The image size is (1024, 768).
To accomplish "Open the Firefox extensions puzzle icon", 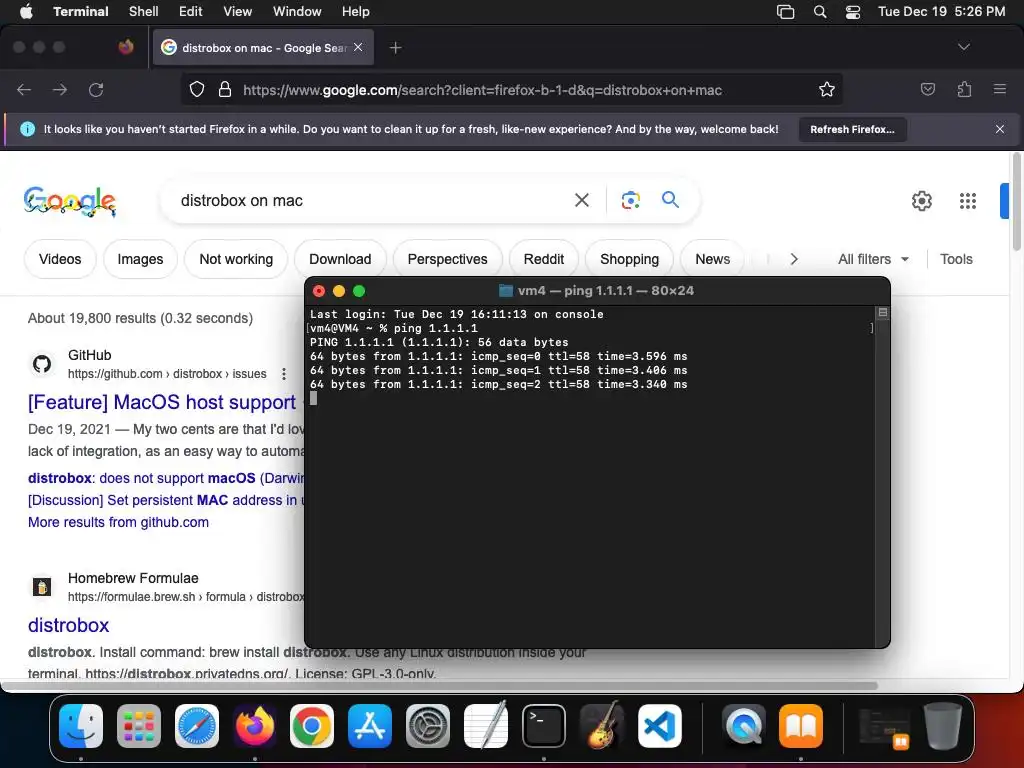I will (x=964, y=89).
